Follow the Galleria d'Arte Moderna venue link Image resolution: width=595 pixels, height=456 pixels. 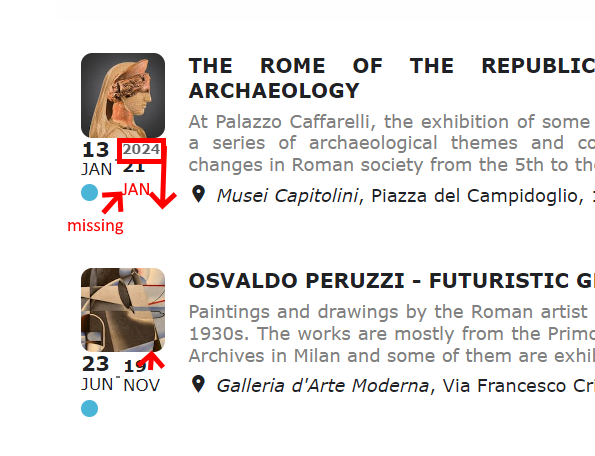[323, 386]
